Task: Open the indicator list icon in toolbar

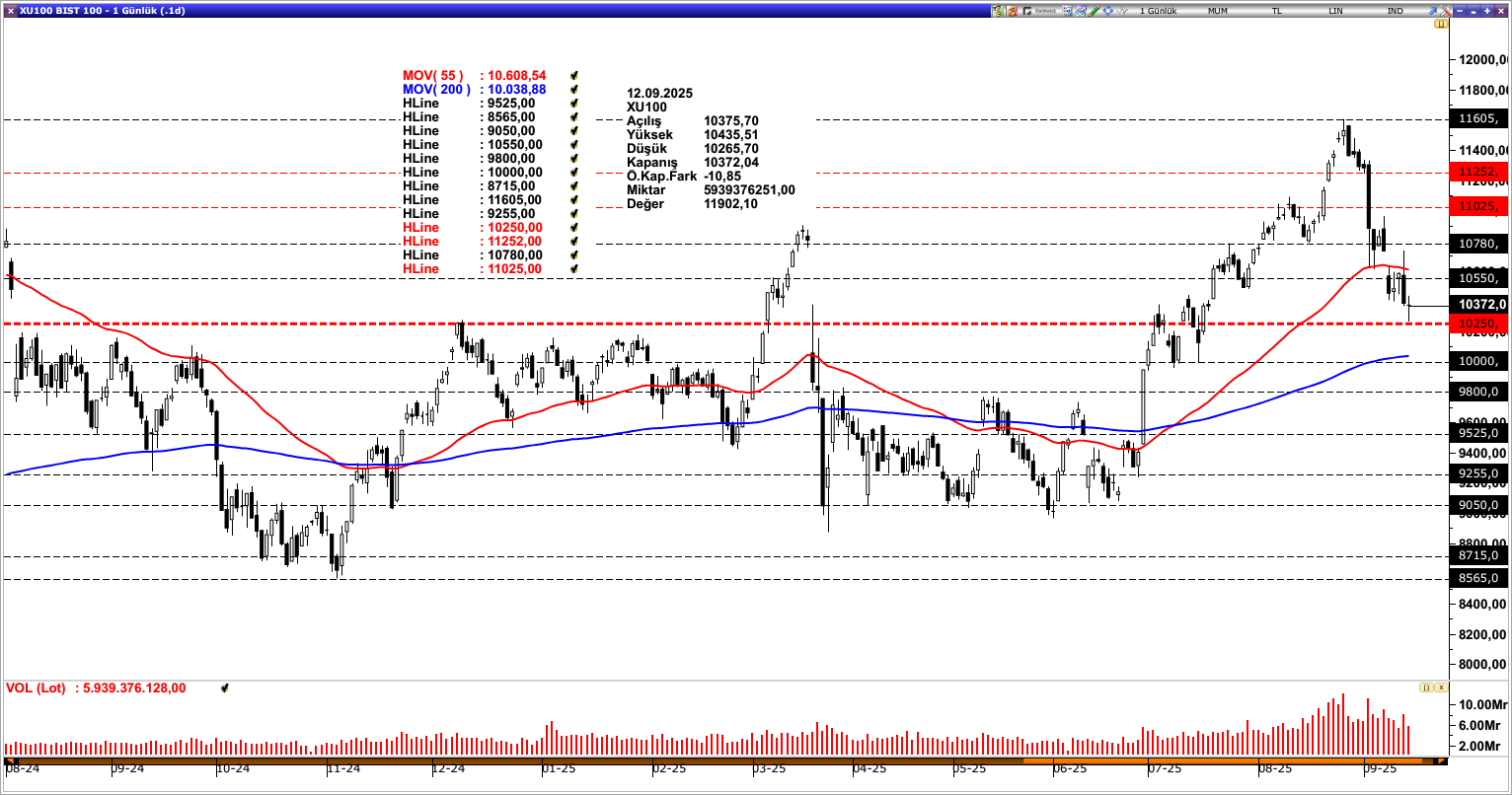Action: [1067, 11]
